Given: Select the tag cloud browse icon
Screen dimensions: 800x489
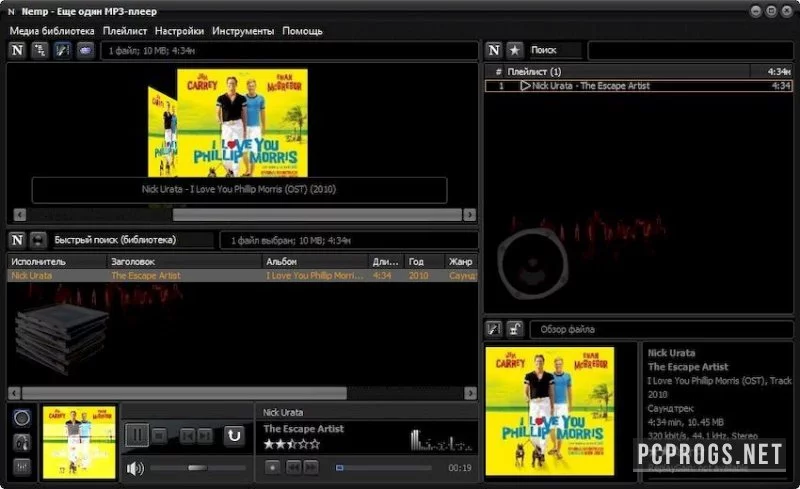Looking at the screenshot, I should (x=85, y=50).
